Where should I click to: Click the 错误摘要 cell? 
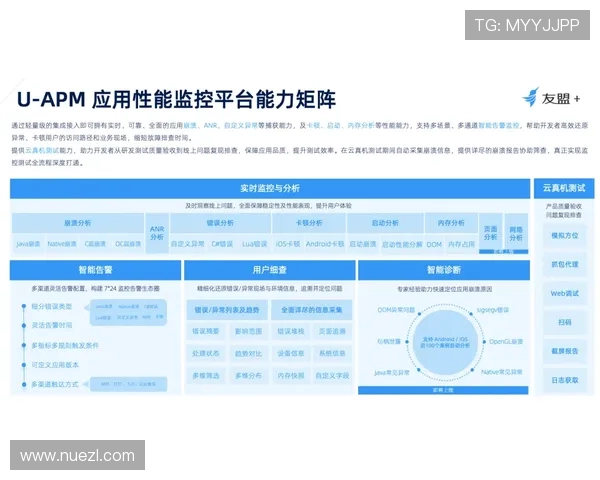click(206, 331)
